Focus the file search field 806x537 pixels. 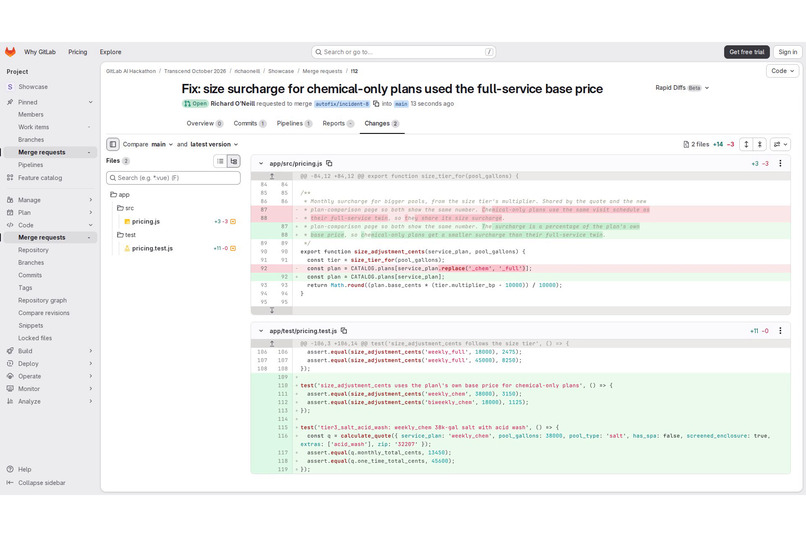coord(173,178)
